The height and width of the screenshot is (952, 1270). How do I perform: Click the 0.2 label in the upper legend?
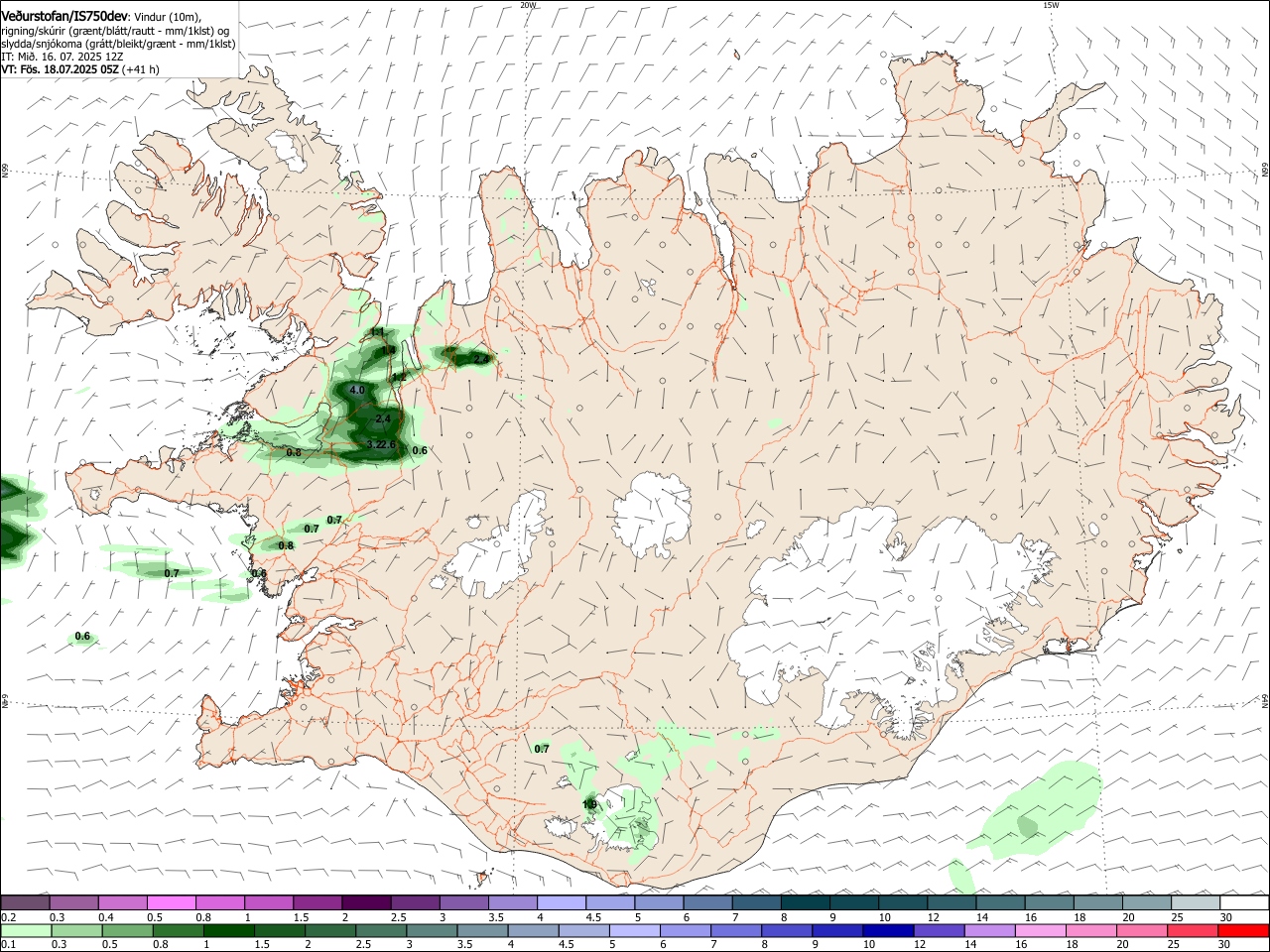(x=9, y=917)
